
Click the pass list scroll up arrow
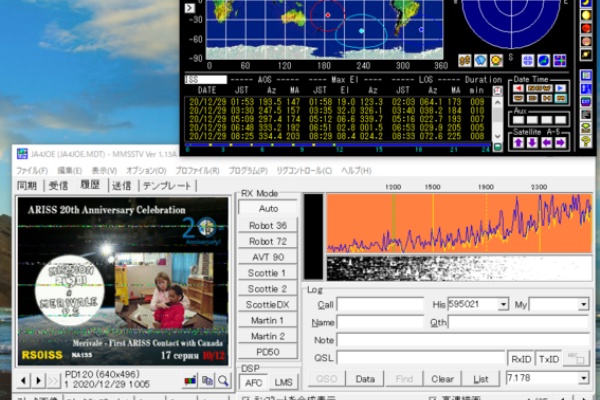[x=497, y=103]
